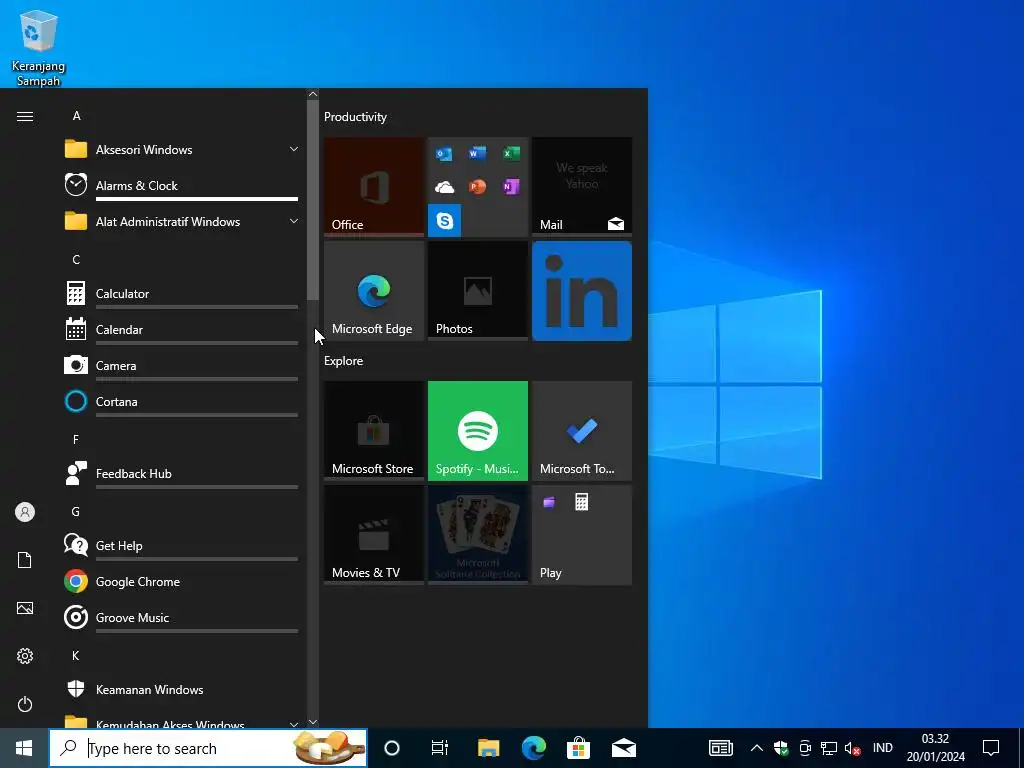Click the Productivity group heading
Screen dimensions: 1024x768
[355, 117]
